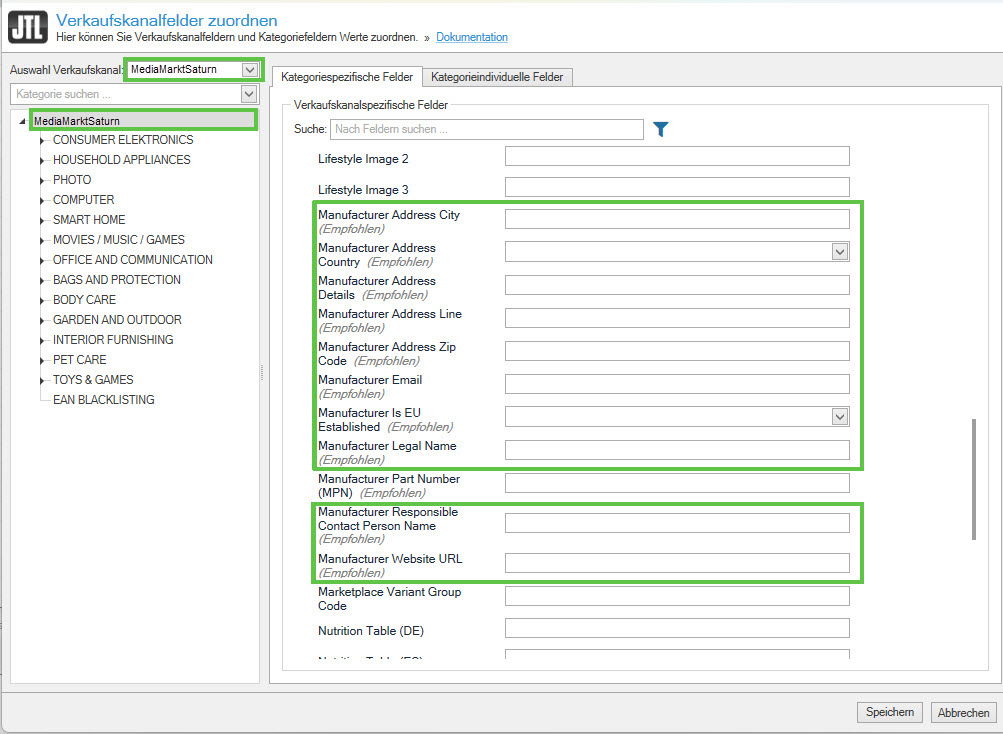Expand the CONSUMER ELEKTRONICS category
The image size is (1003, 734).
click(x=43, y=140)
